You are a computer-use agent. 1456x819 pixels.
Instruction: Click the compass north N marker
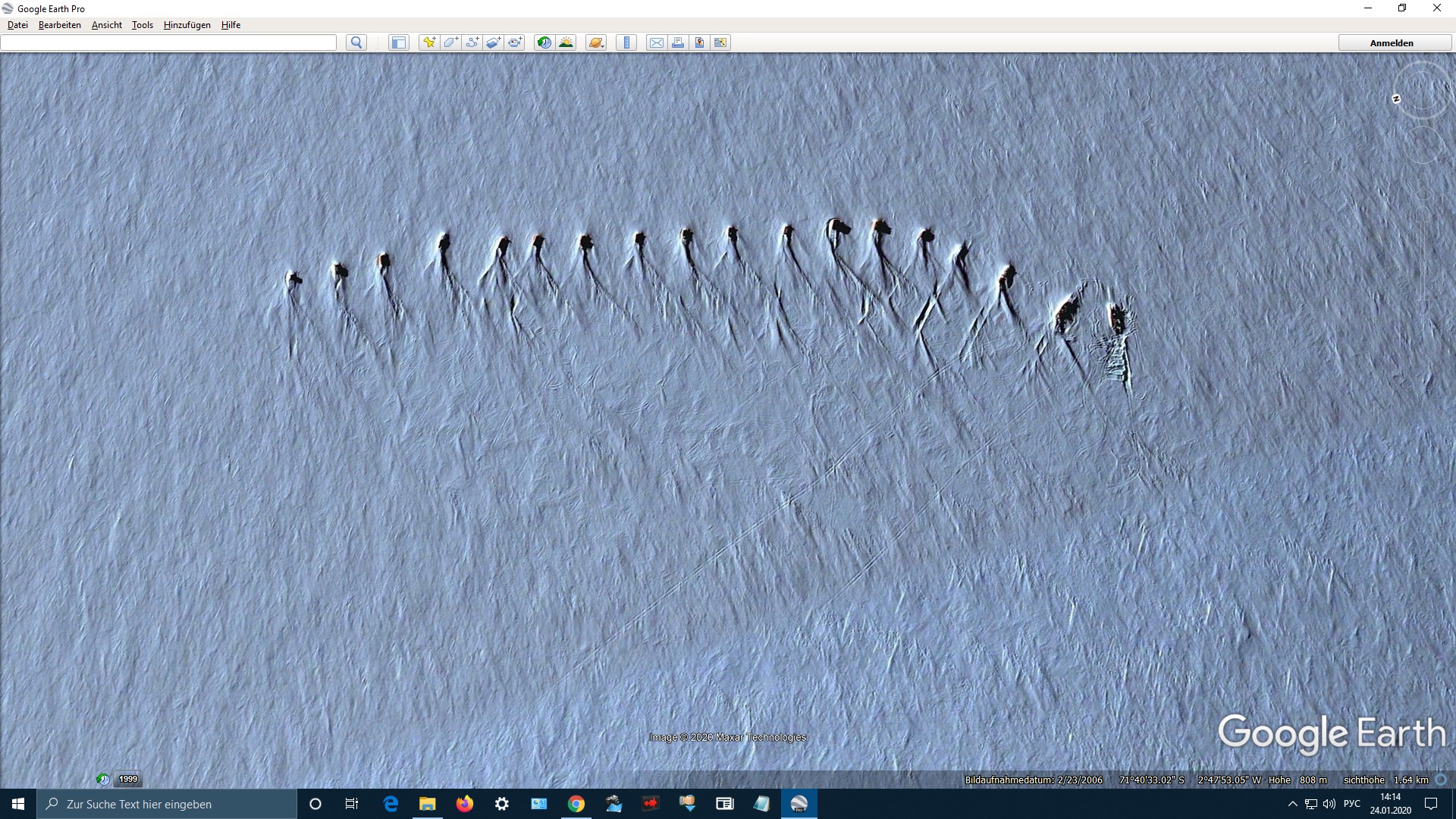point(1396,99)
